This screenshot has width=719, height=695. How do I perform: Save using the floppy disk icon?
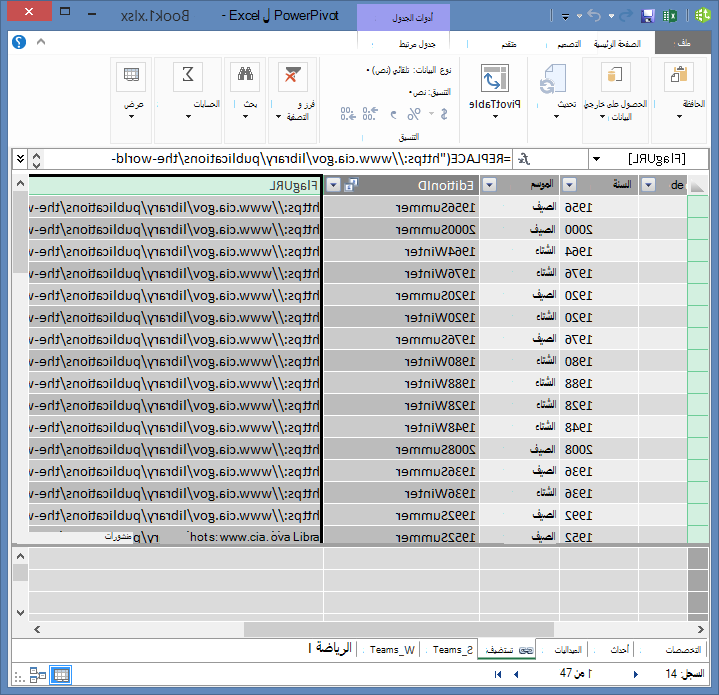[x=647, y=16]
